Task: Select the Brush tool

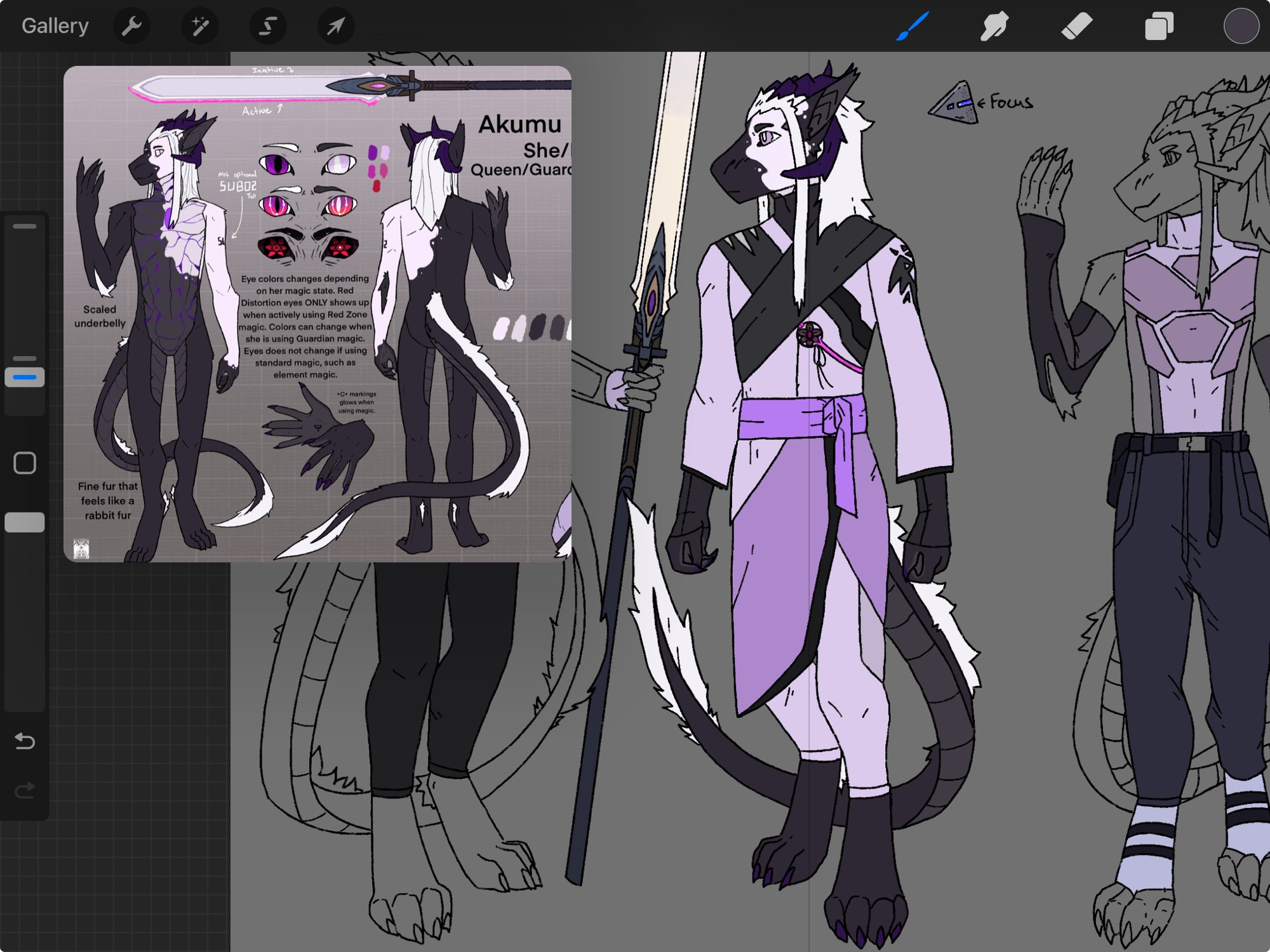Action: [912, 26]
